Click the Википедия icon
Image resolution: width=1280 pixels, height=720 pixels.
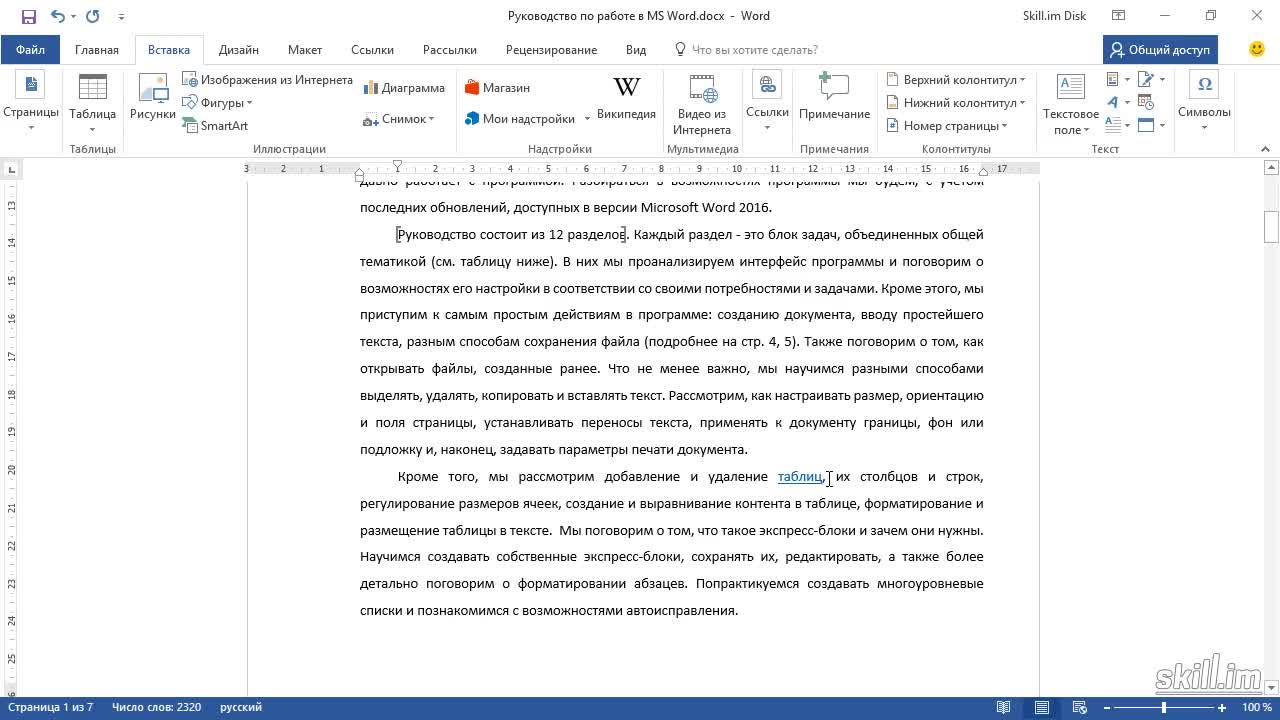point(626,97)
